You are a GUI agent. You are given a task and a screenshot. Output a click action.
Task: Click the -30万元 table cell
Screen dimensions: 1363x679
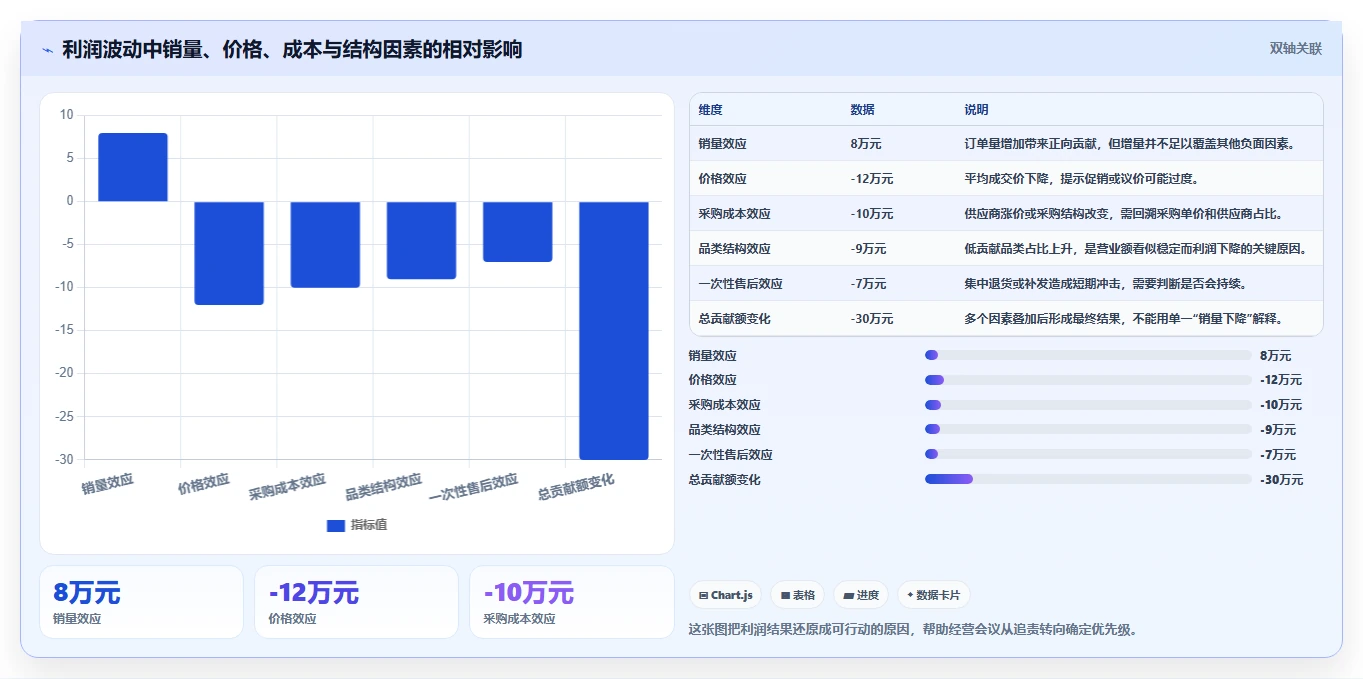pos(872,319)
